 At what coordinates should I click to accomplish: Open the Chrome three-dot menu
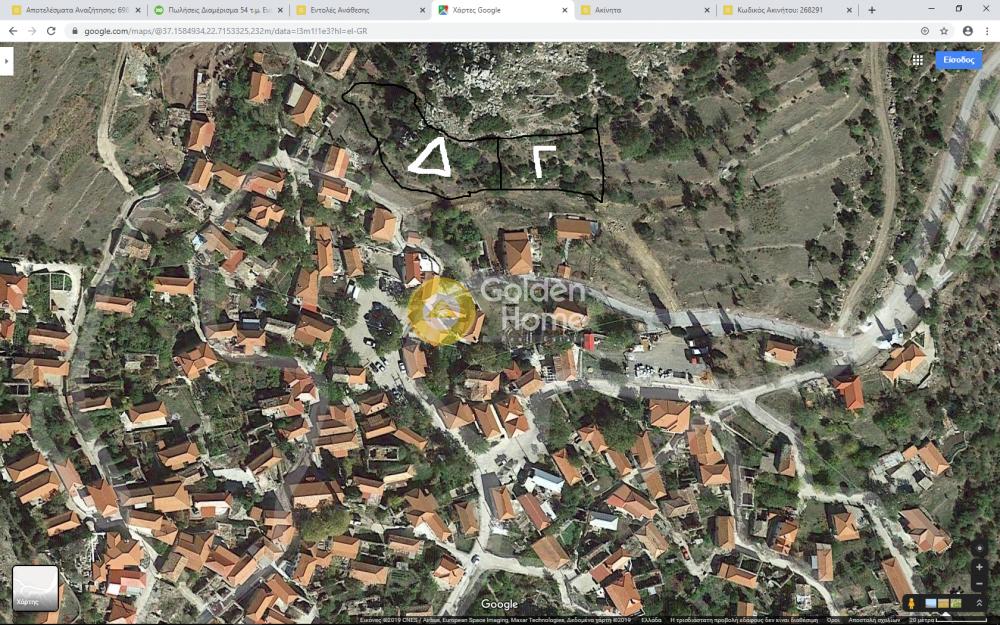tap(987, 31)
